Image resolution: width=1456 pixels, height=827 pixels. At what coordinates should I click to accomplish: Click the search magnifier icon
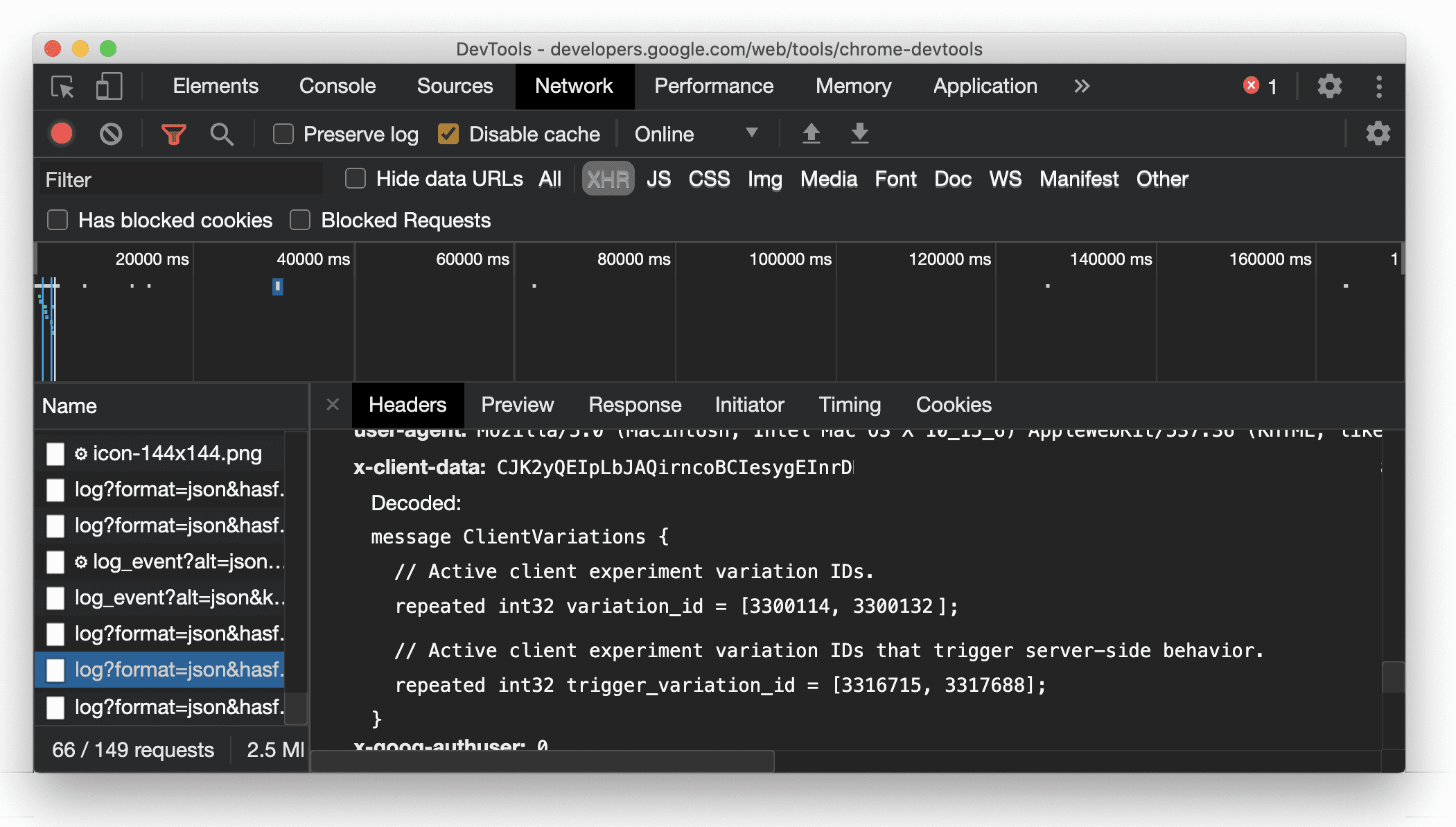[x=221, y=133]
